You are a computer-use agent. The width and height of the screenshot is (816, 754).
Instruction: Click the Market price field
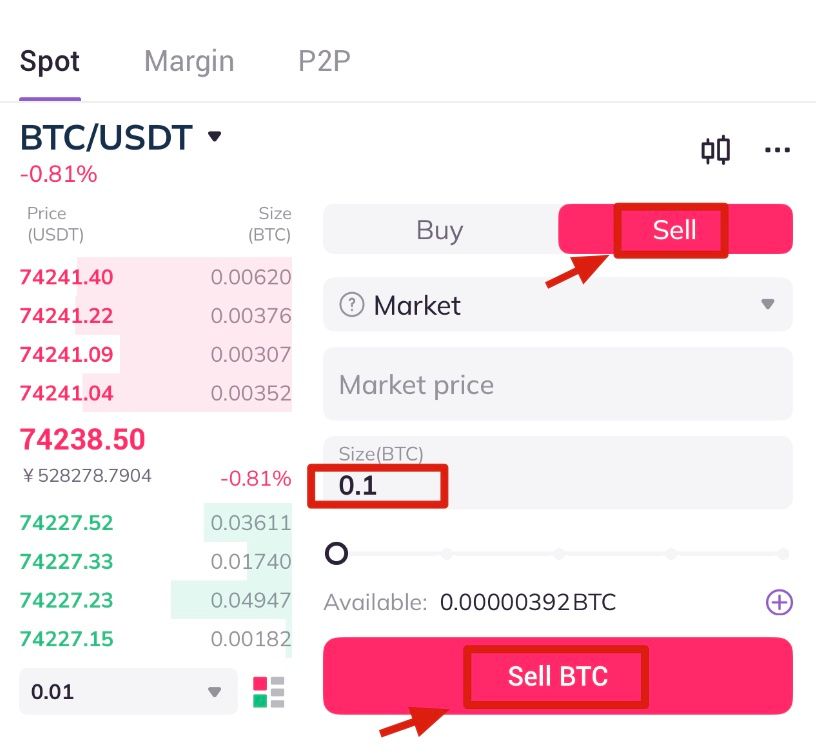point(557,385)
